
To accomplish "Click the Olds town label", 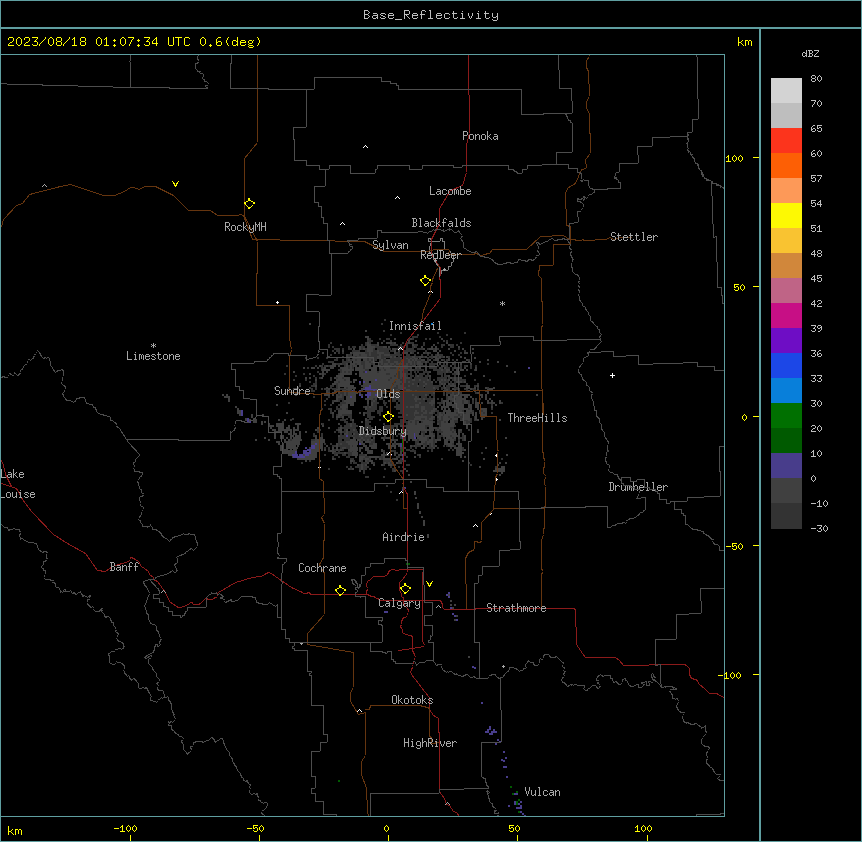I will pos(388,394).
